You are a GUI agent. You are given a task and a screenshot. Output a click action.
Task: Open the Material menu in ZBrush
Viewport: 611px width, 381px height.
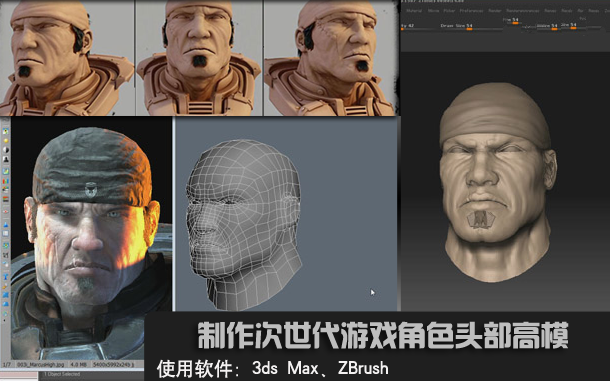[x=414, y=11]
